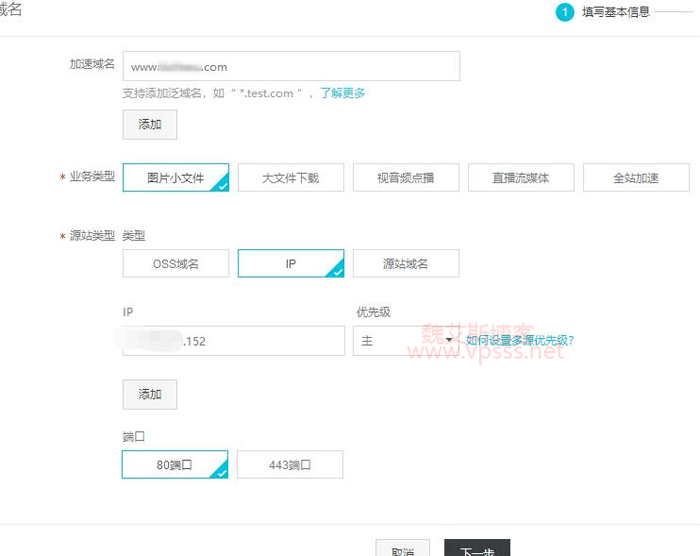Screen dimensions: 700x556
Task: Select the 443端口 port option
Action: click(290, 465)
